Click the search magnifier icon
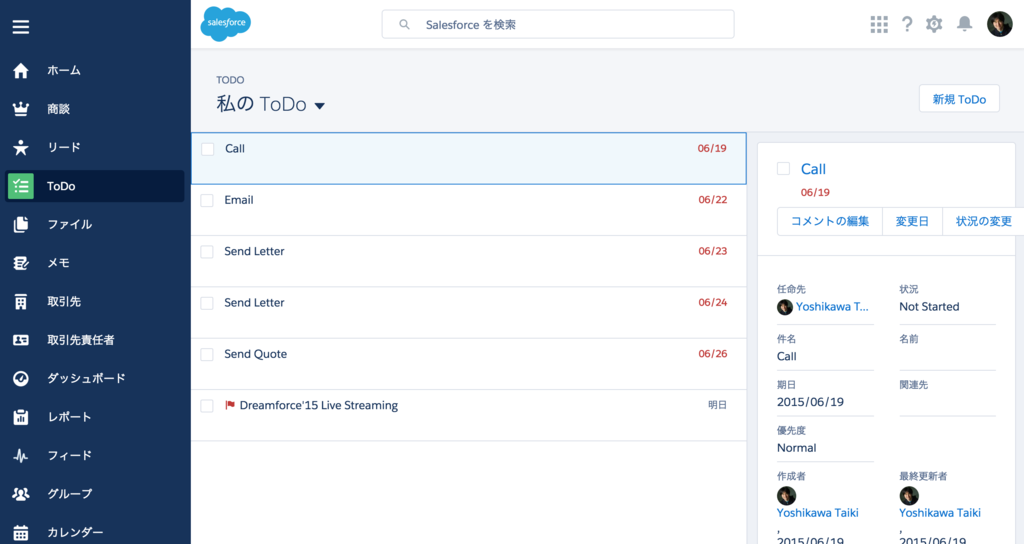The image size is (1024, 544). point(404,25)
